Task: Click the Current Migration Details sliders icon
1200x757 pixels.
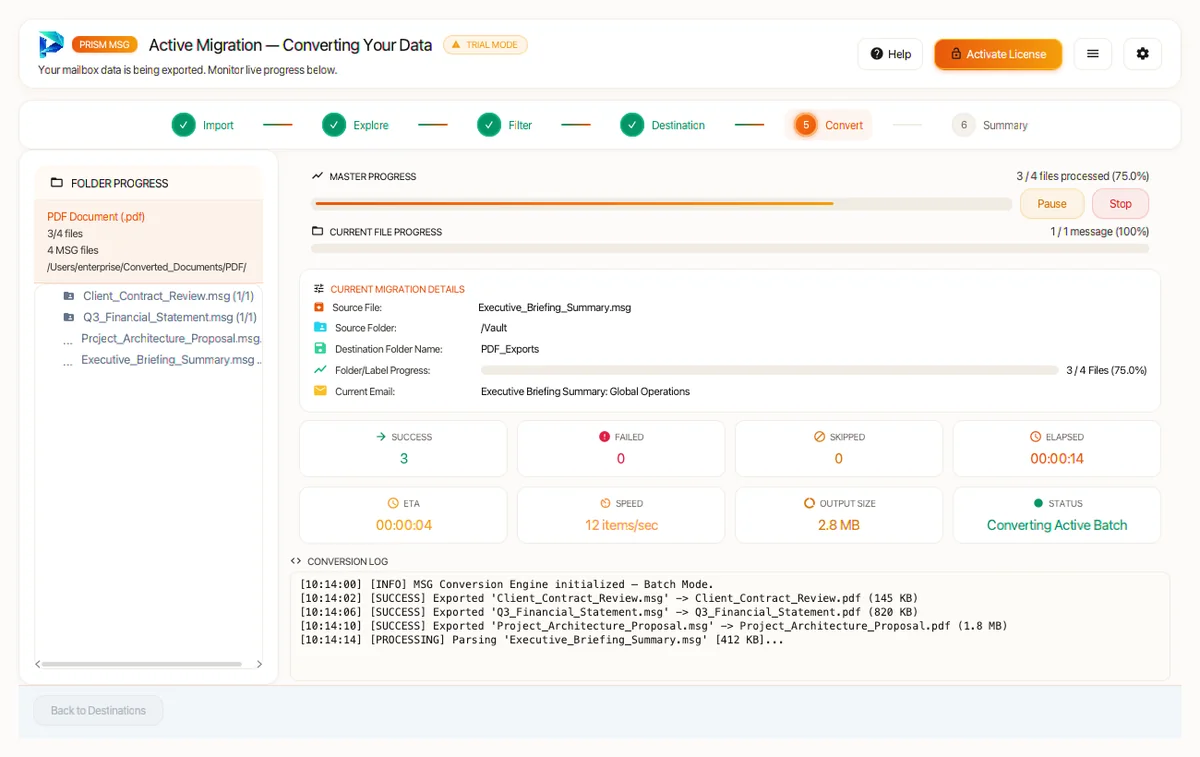Action: pyautogui.click(x=319, y=288)
